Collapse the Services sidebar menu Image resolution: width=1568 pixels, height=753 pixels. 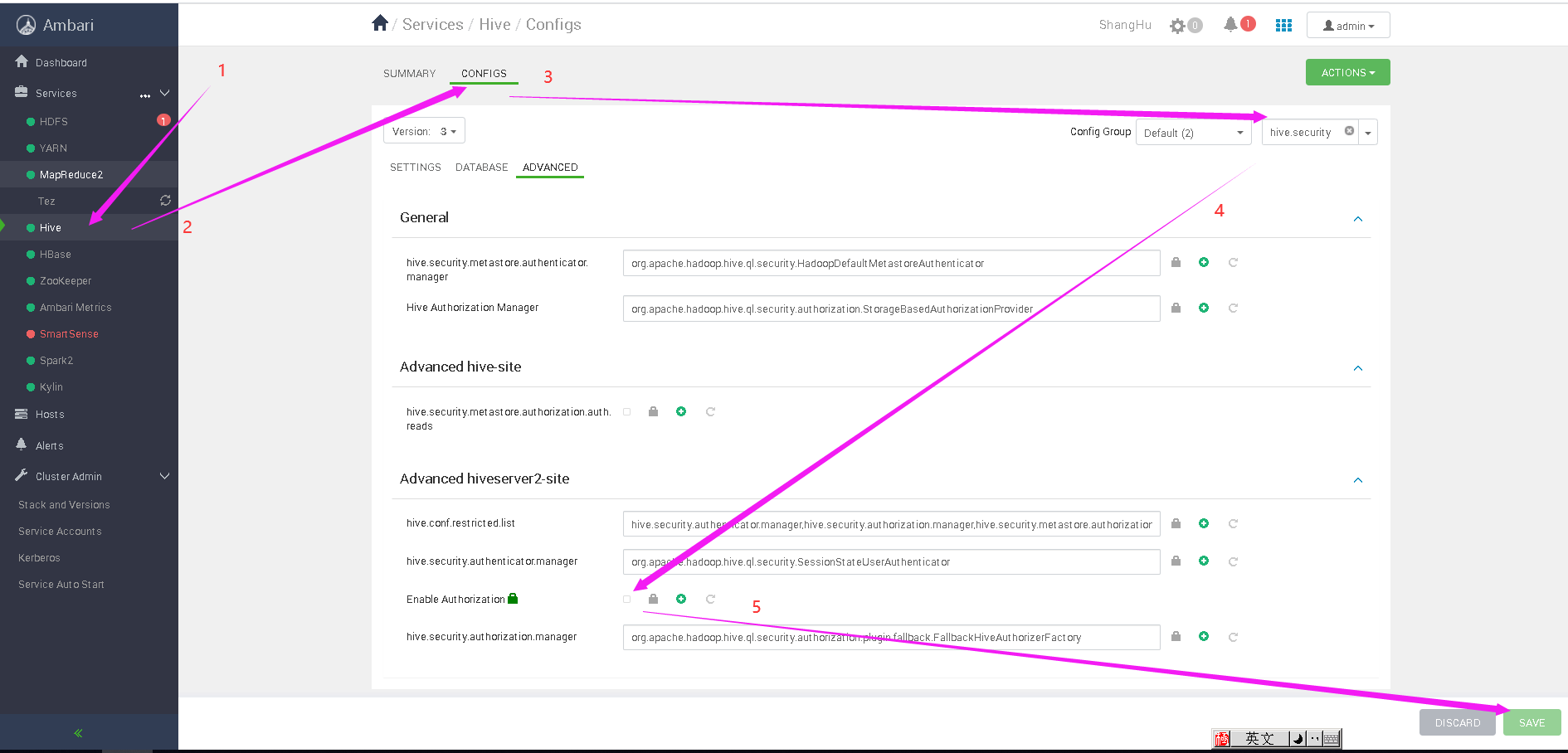coord(164,93)
